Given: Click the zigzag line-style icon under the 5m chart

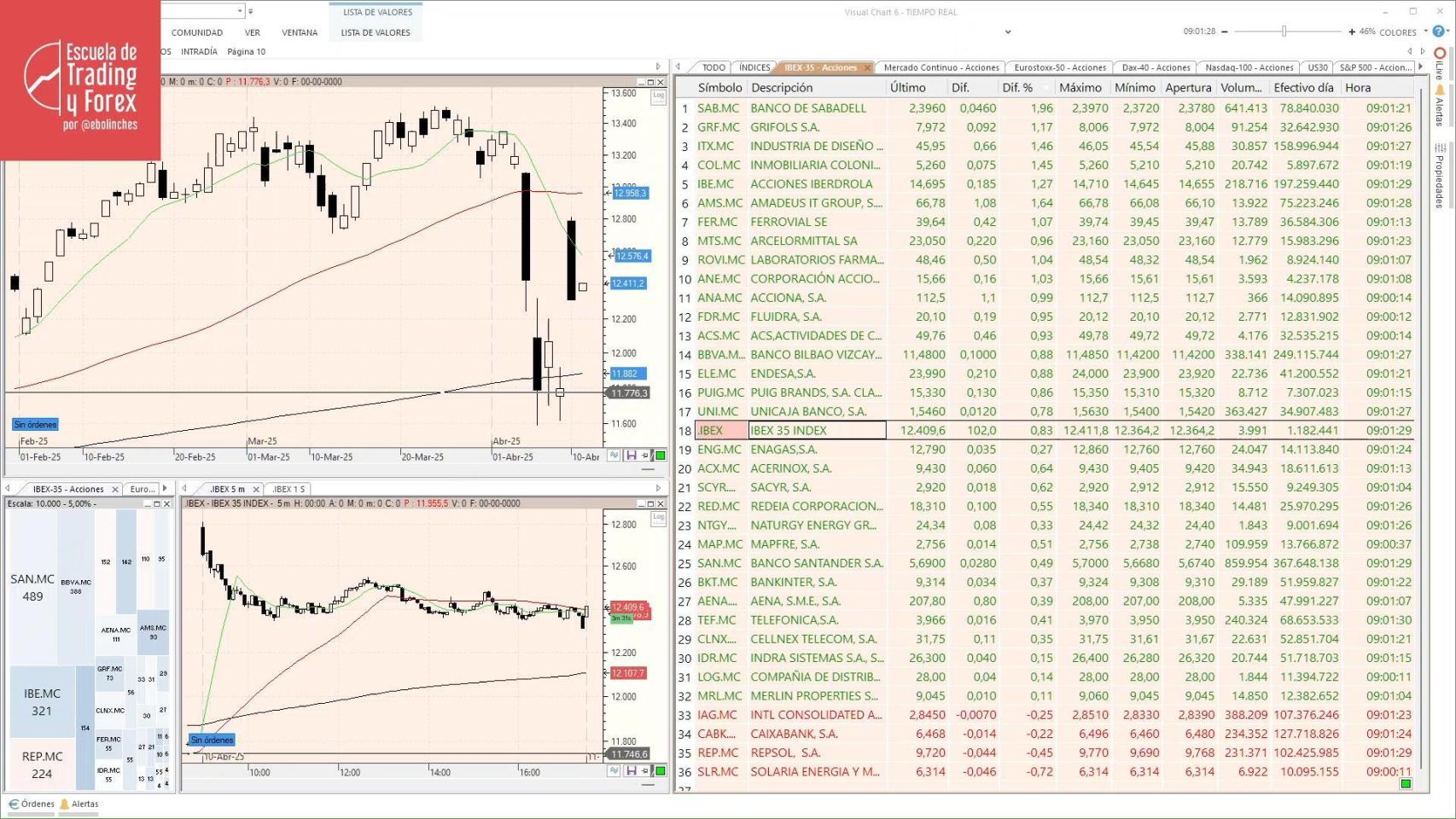Looking at the screenshot, I should [613, 770].
